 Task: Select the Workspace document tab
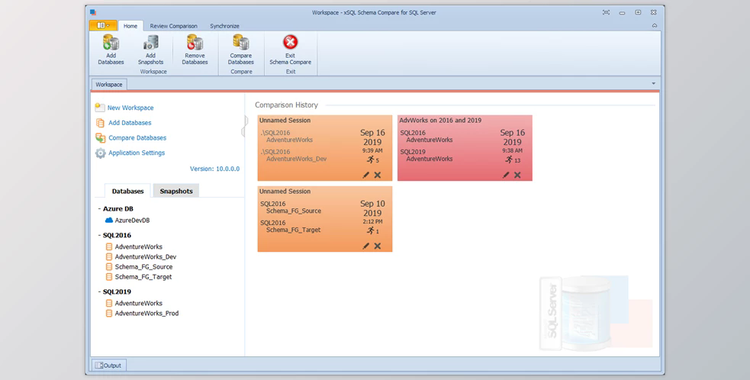pyautogui.click(x=109, y=84)
